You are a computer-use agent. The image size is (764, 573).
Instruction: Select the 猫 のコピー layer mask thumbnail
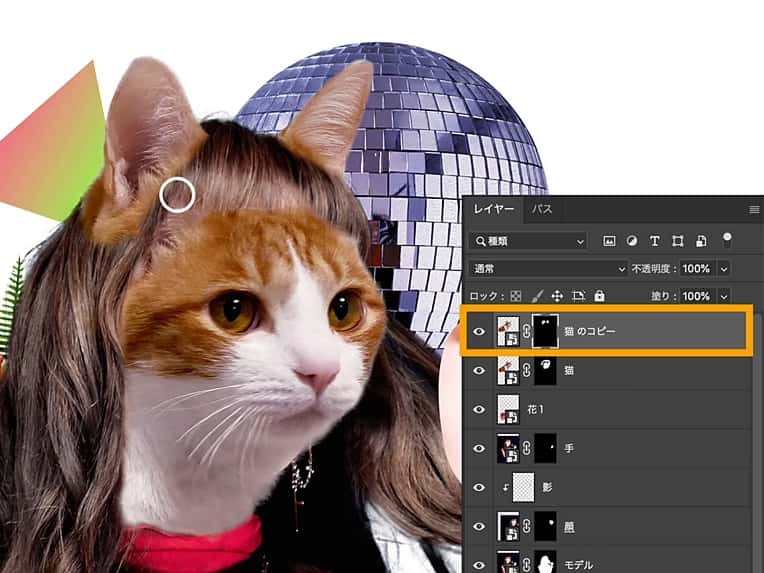coord(545,331)
